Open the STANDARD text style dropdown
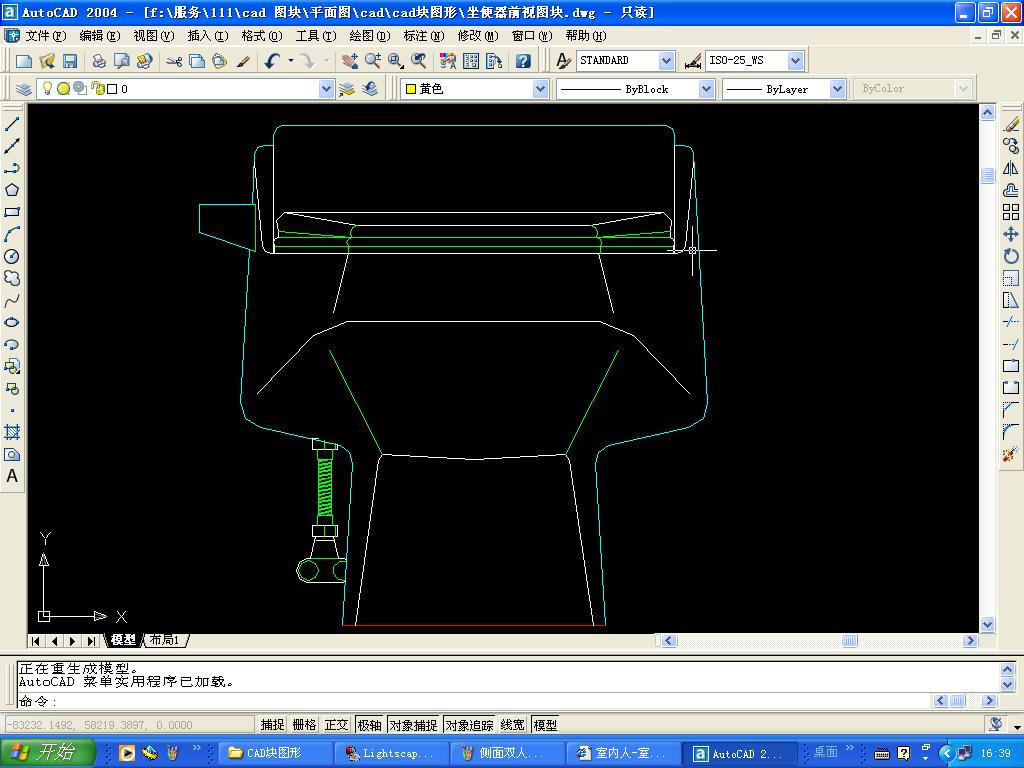 click(667, 61)
